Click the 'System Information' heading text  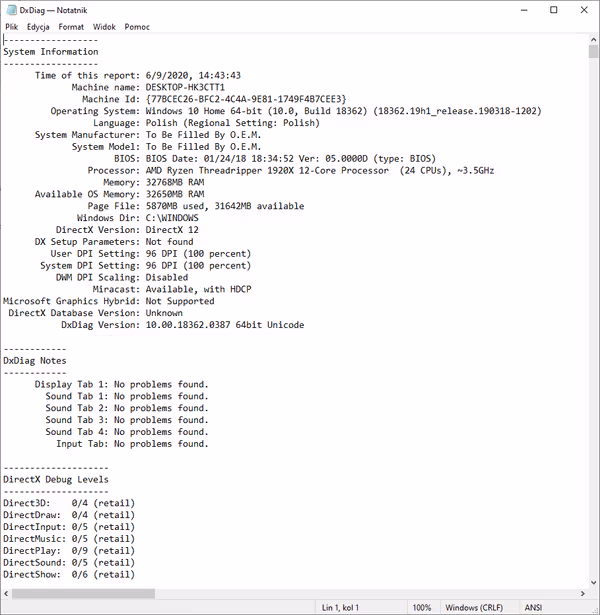pyautogui.click(x=51, y=52)
